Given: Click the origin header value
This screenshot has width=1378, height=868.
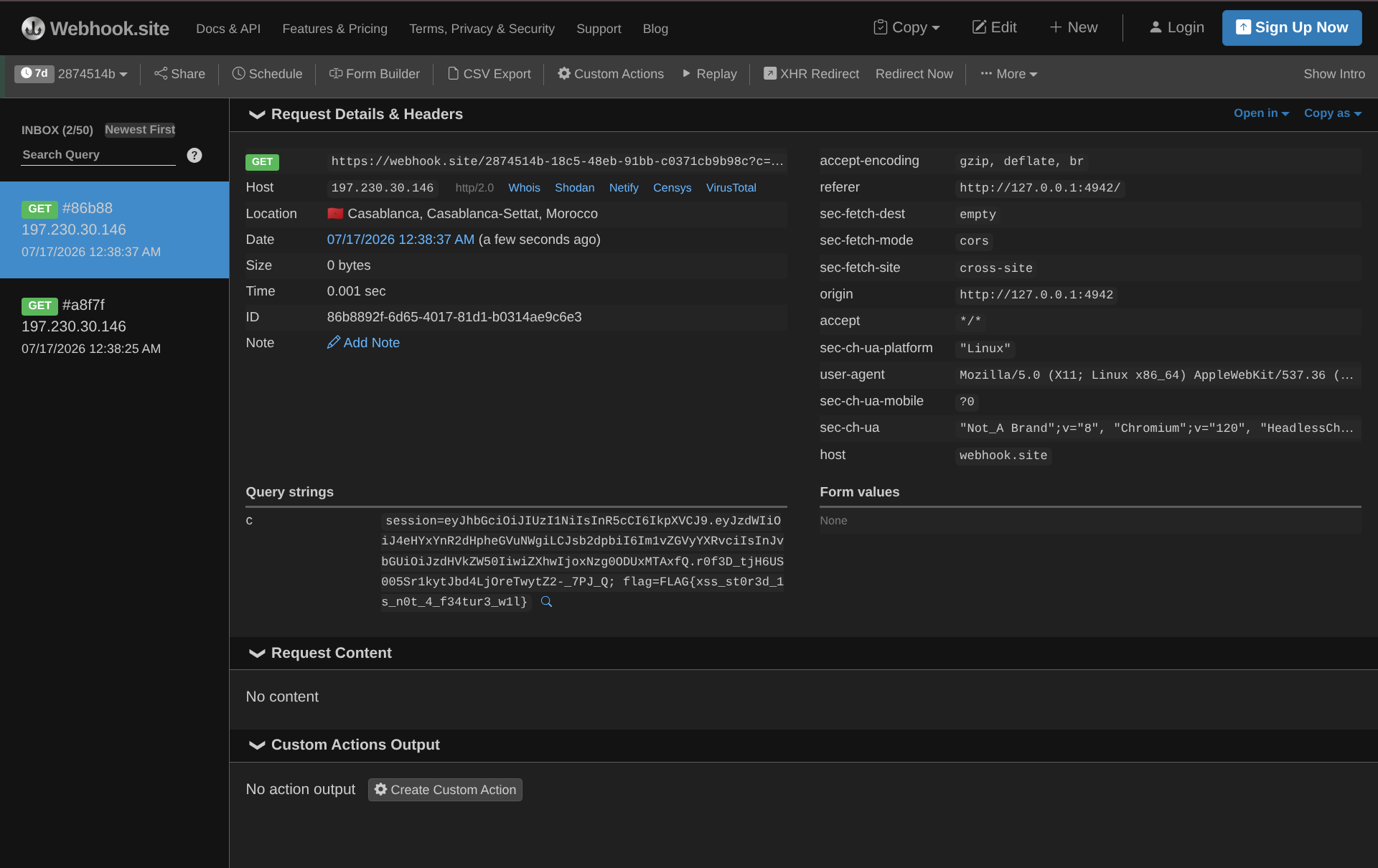Looking at the screenshot, I should point(1036,295).
